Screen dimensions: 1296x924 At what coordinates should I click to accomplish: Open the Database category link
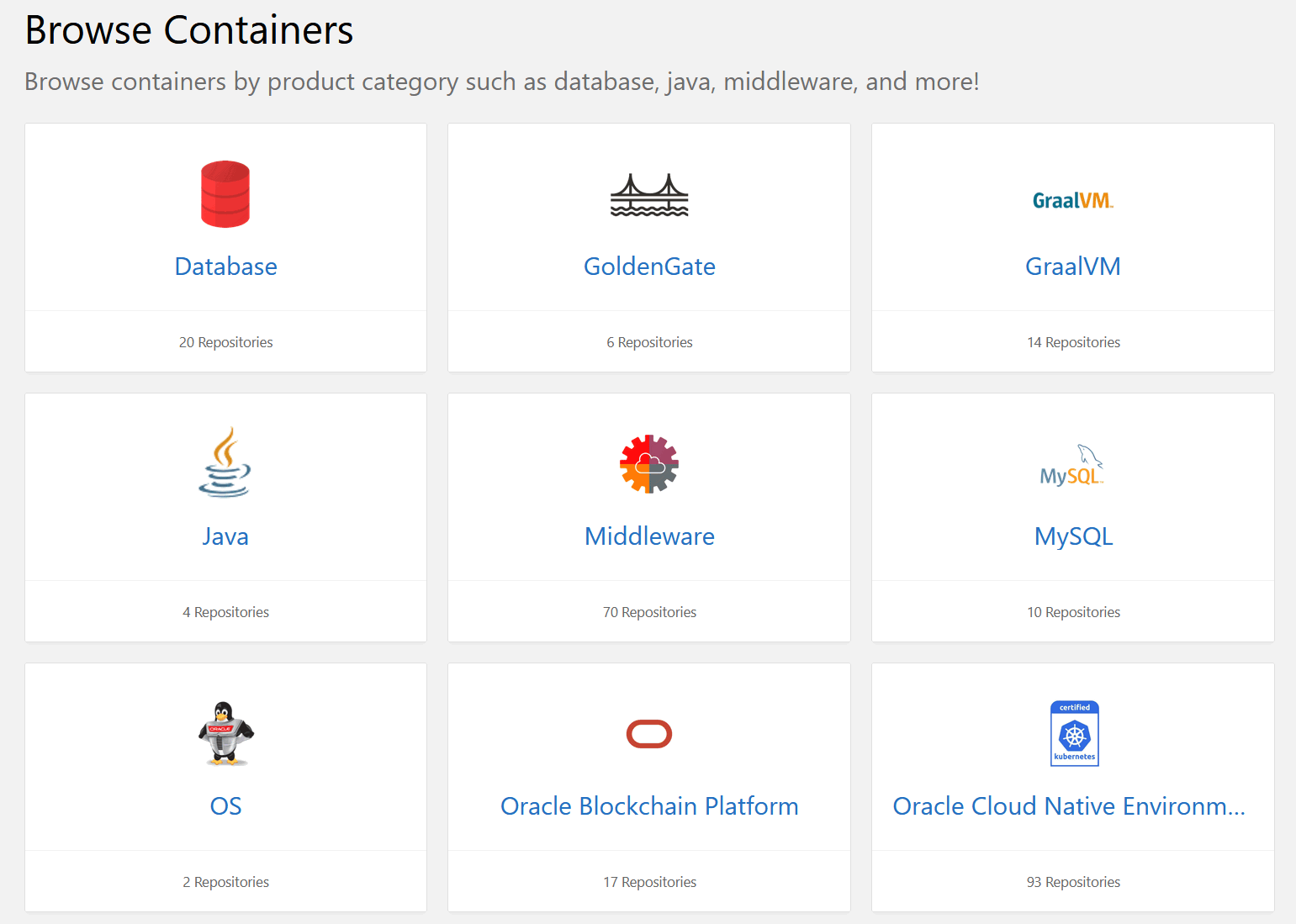point(225,267)
